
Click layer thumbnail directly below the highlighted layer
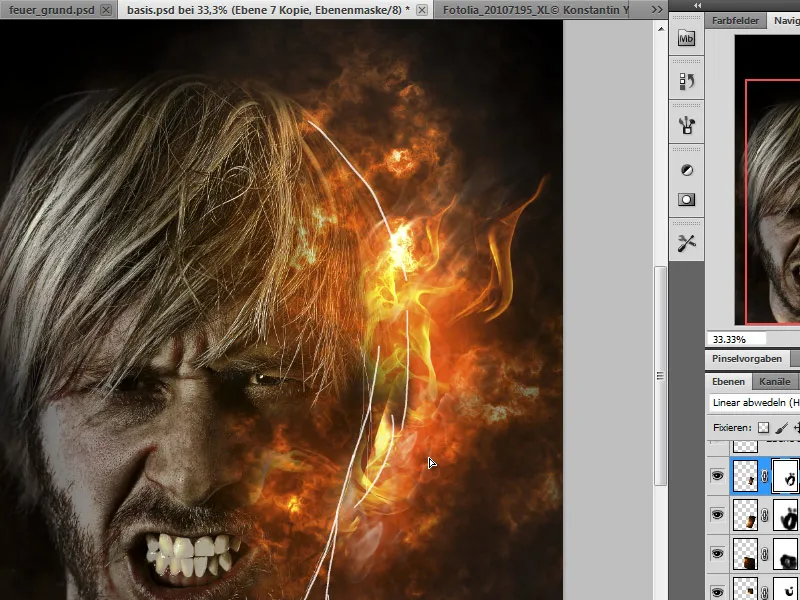click(x=745, y=515)
